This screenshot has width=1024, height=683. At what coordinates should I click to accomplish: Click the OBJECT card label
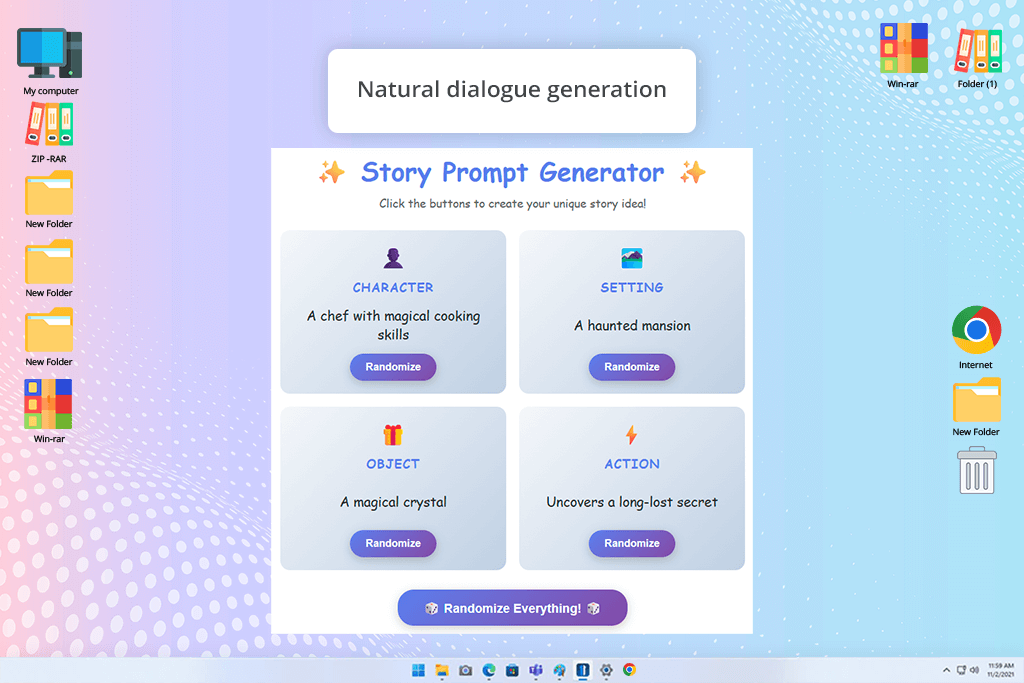[x=392, y=464]
